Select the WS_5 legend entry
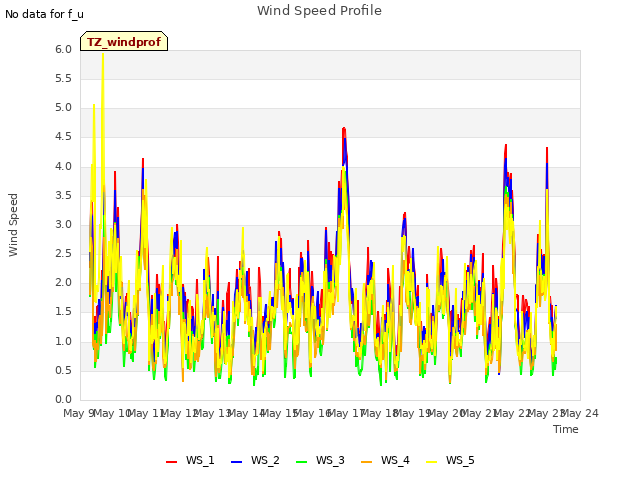Image resolution: width=640 pixels, height=480 pixels. point(450,460)
